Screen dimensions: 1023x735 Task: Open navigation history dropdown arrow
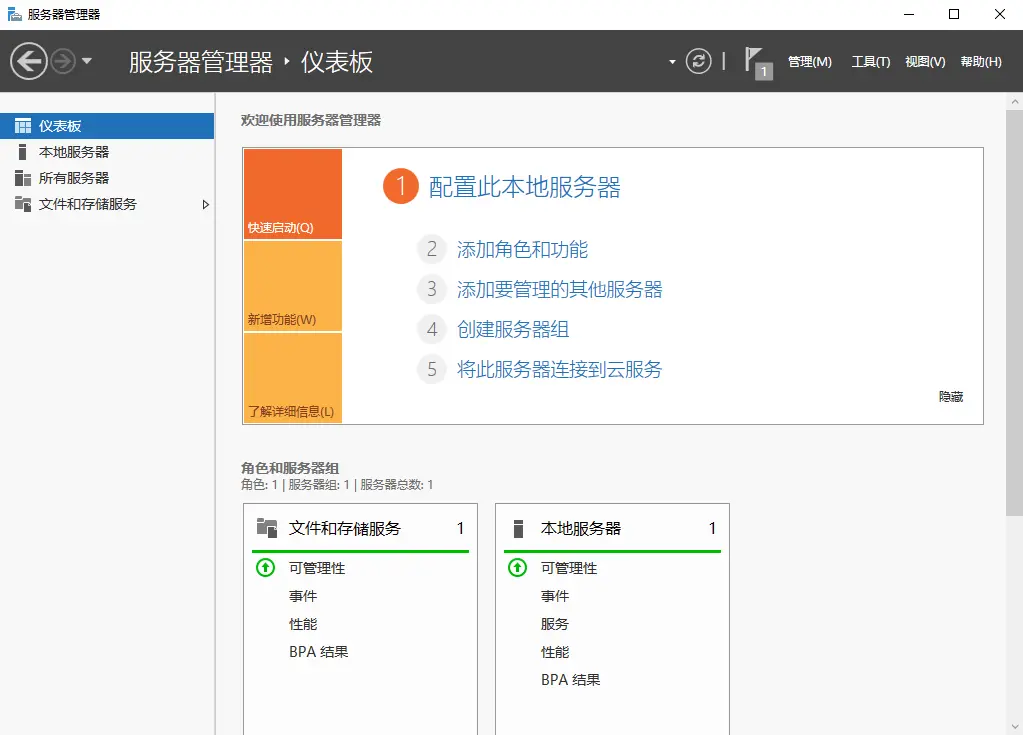(x=87, y=61)
